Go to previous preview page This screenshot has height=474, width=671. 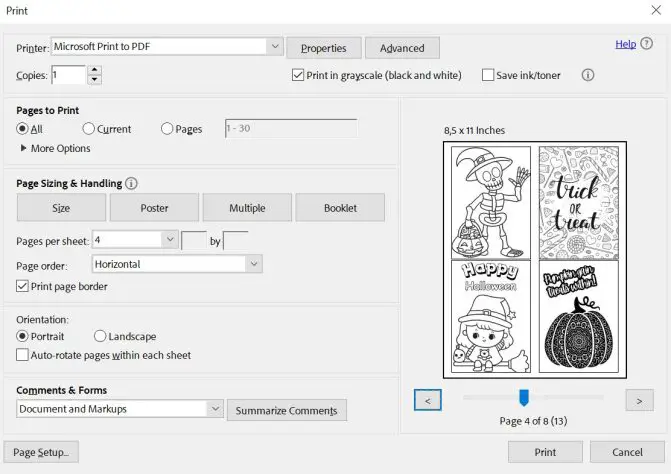pyautogui.click(x=428, y=400)
